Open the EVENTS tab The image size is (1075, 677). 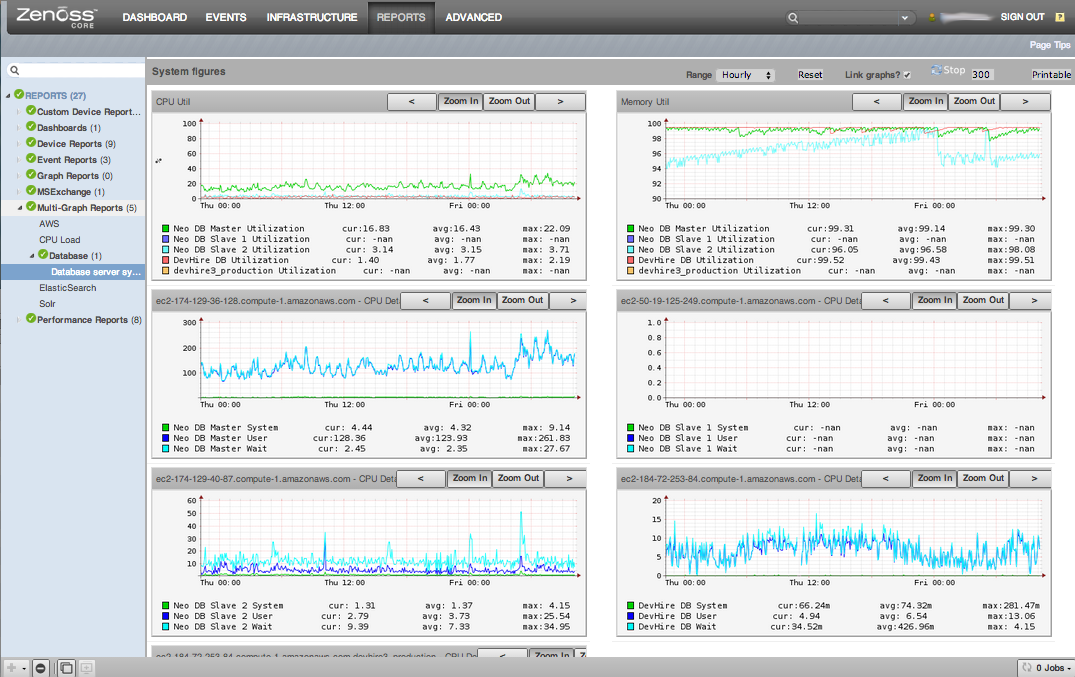point(226,17)
